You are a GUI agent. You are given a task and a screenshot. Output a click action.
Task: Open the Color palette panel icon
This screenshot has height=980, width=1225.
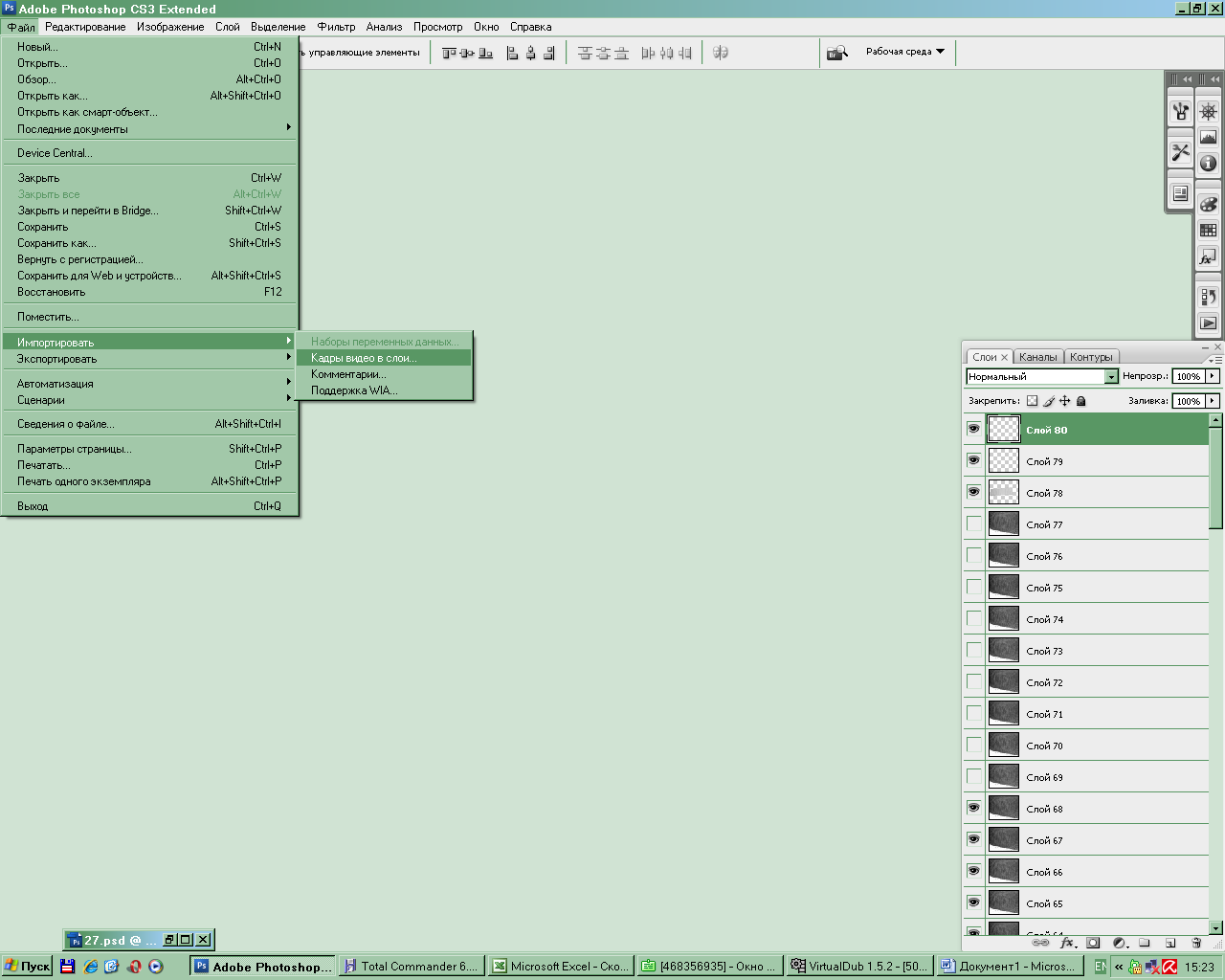(1209, 204)
